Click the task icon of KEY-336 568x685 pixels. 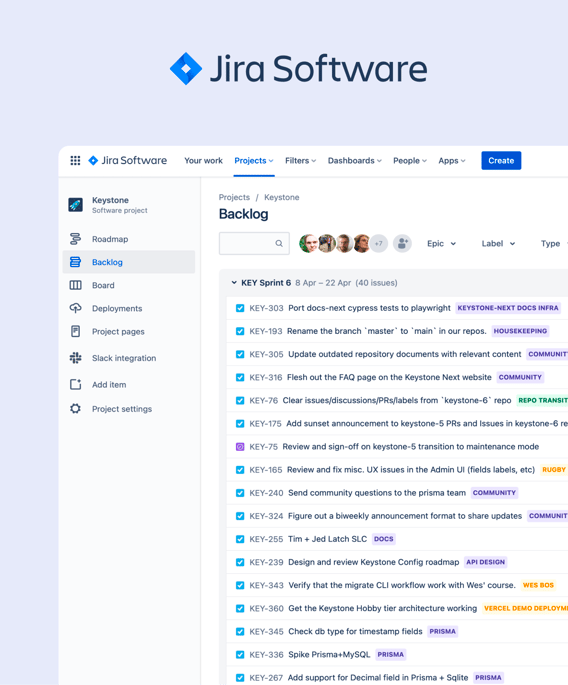point(240,655)
